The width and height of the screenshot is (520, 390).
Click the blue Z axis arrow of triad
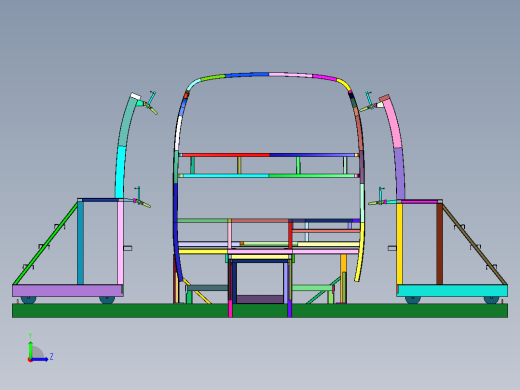(40, 360)
